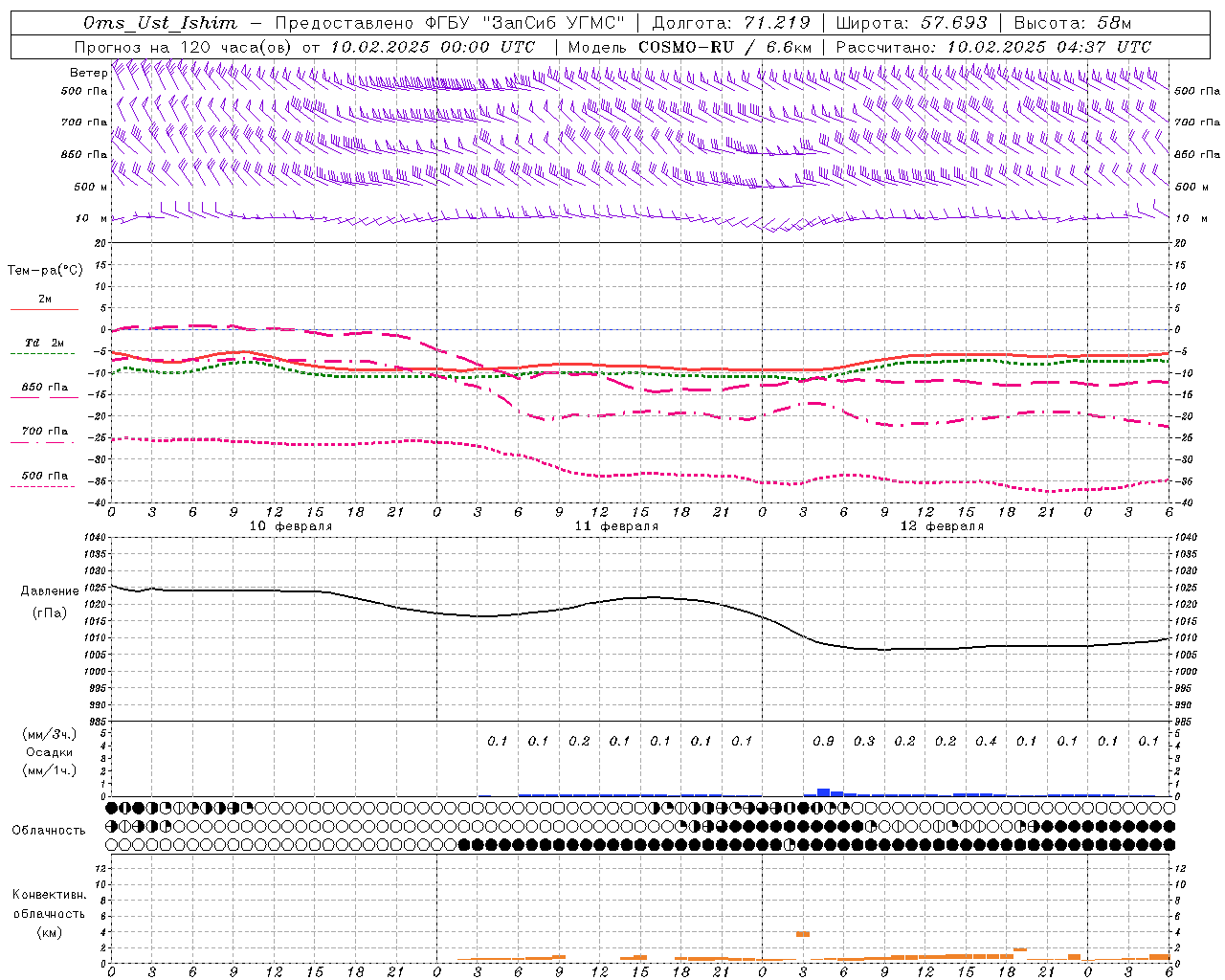Click the Прогноз на 120 часа(ов) text

coord(185,47)
